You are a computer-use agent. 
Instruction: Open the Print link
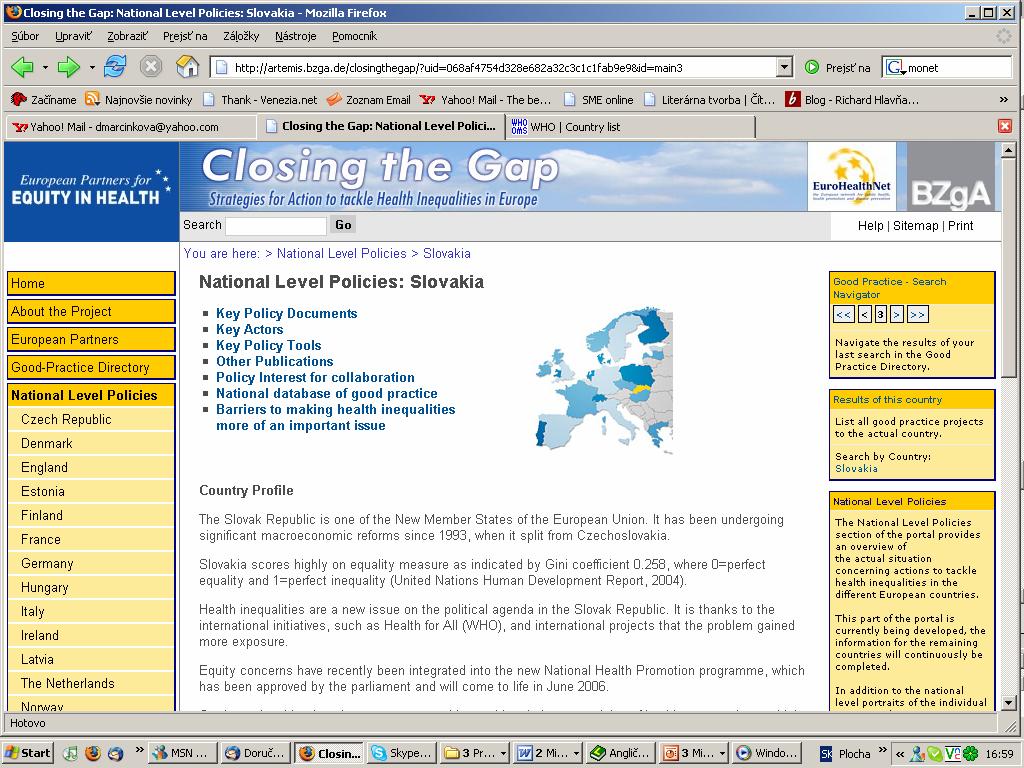tap(961, 226)
